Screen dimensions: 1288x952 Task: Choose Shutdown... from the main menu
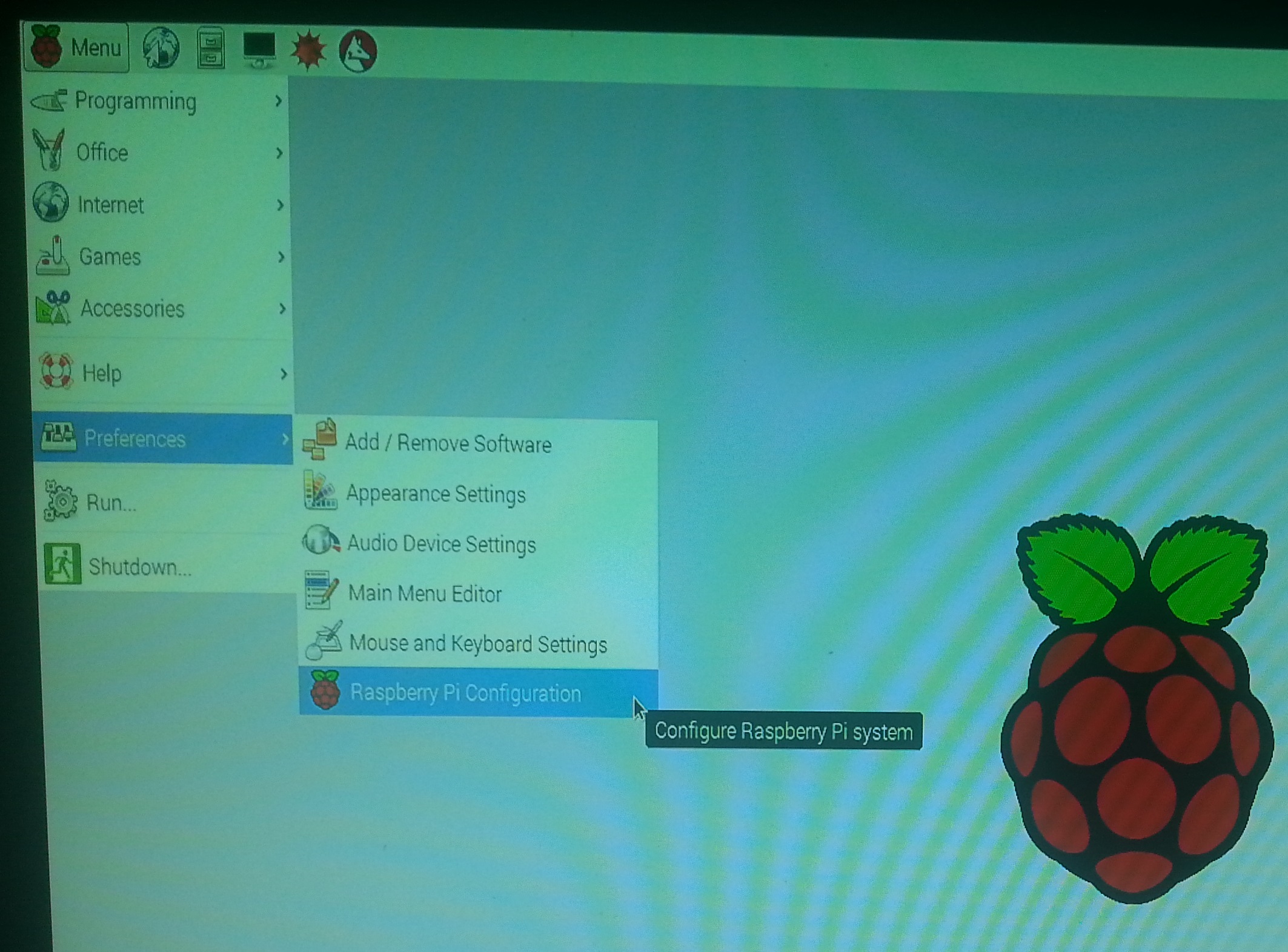168,567
